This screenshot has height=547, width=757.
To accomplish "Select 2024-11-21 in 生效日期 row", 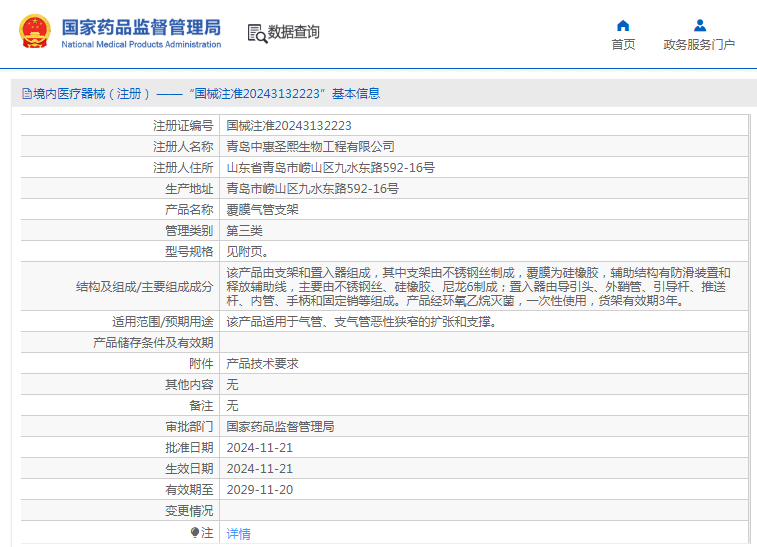I will [x=260, y=469].
